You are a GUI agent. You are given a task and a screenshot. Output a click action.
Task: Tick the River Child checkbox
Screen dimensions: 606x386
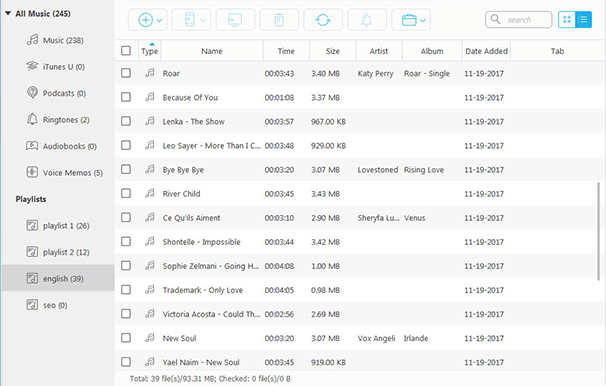pyautogui.click(x=126, y=193)
